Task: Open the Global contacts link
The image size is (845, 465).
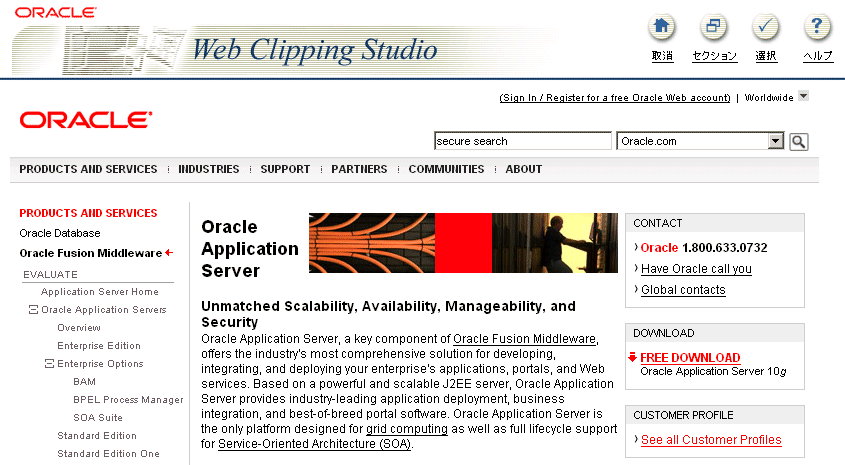Action: click(683, 290)
